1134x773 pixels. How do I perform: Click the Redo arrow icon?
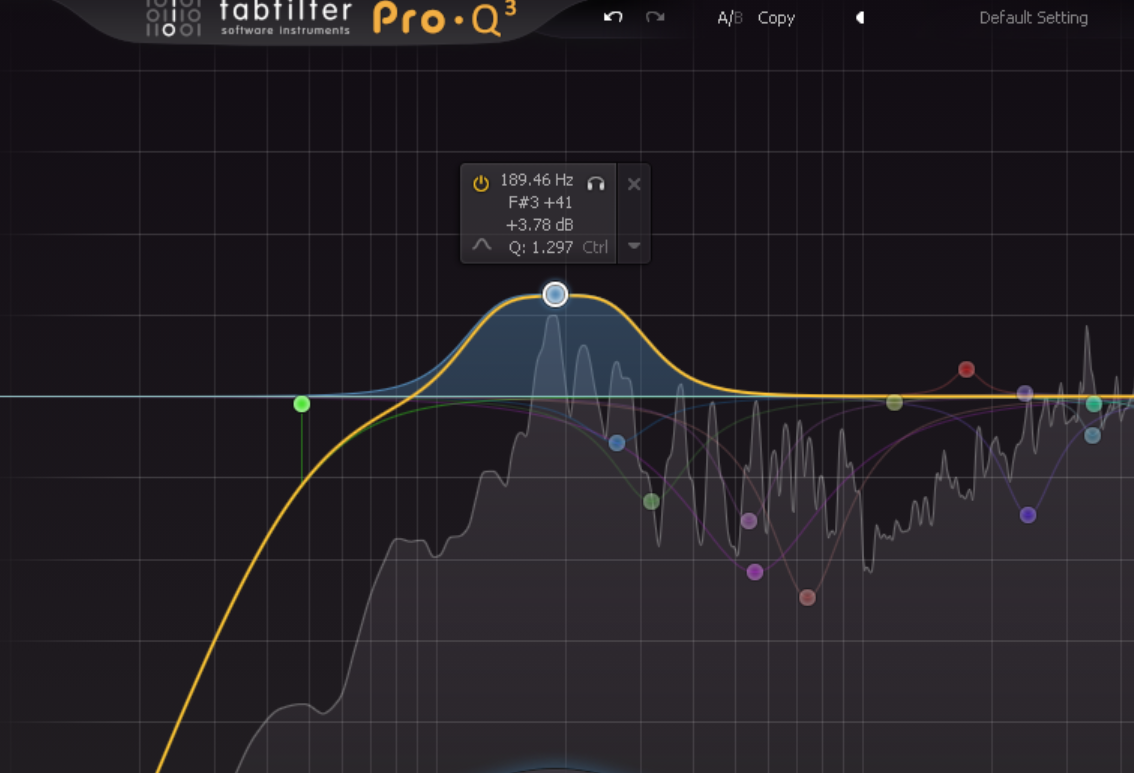coord(655,17)
